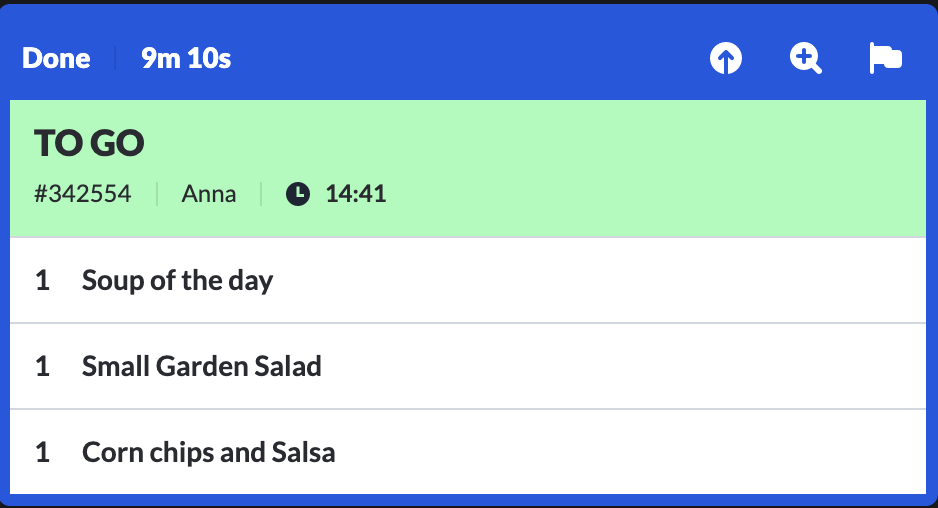The width and height of the screenshot is (938, 508).
Task: Click the blue ticket top bar
Action: [467, 59]
